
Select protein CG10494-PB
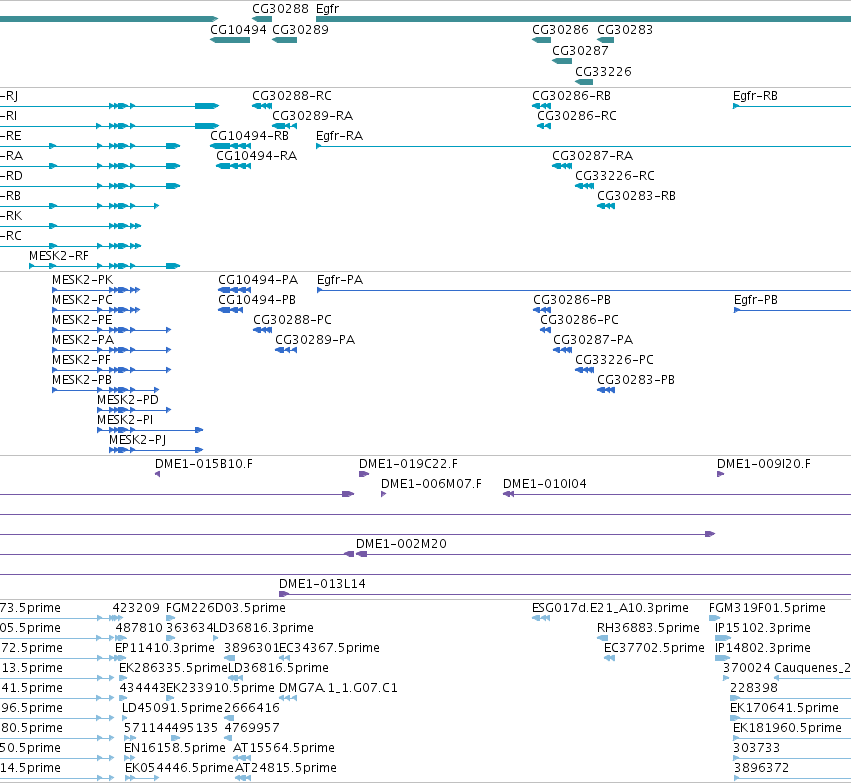[257, 300]
